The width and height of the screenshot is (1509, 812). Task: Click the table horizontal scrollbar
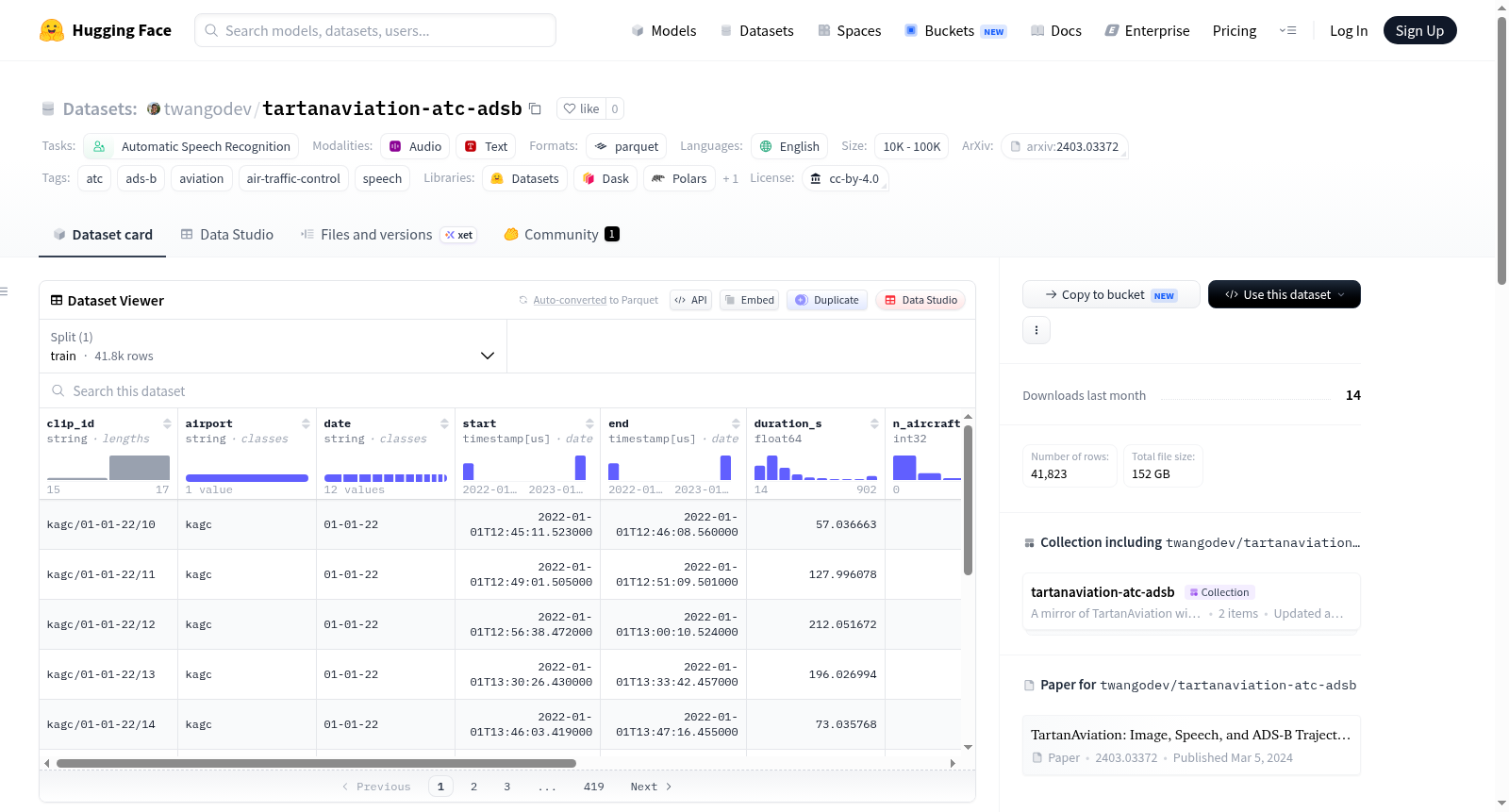316,763
